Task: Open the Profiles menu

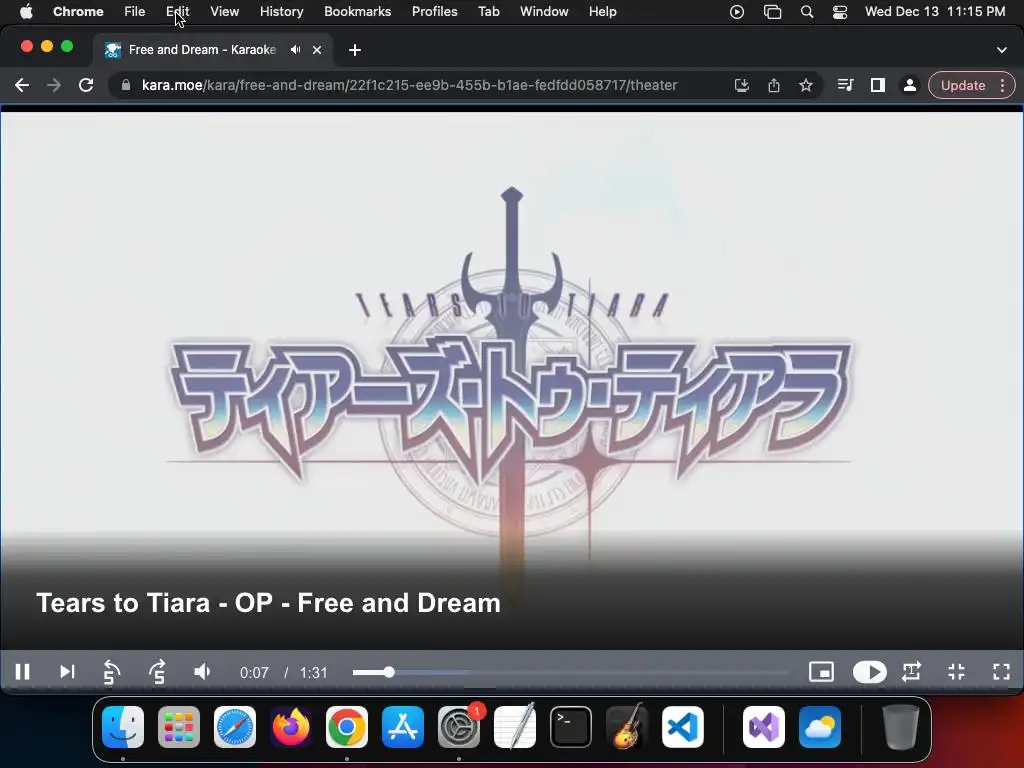Action: [434, 12]
